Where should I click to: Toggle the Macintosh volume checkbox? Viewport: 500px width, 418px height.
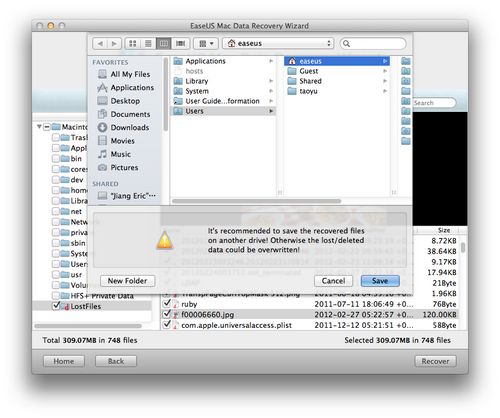click(x=47, y=127)
